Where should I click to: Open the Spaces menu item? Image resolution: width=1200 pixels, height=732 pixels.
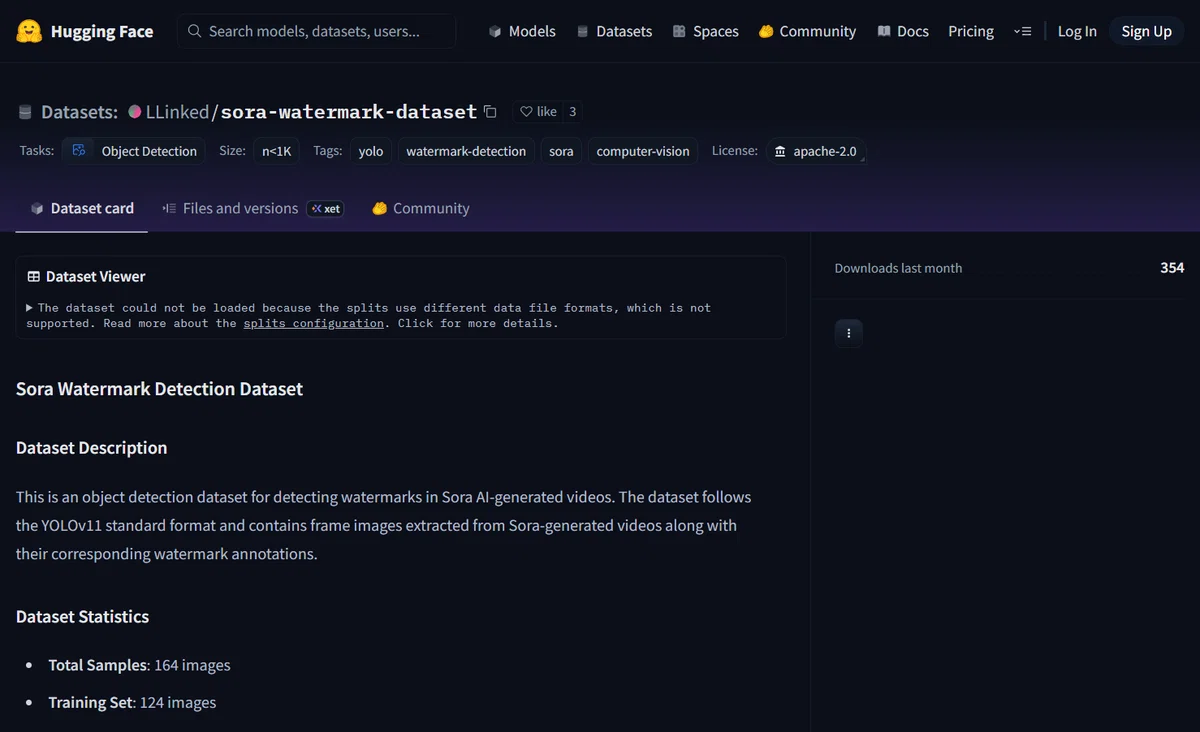tap(706, 31)
